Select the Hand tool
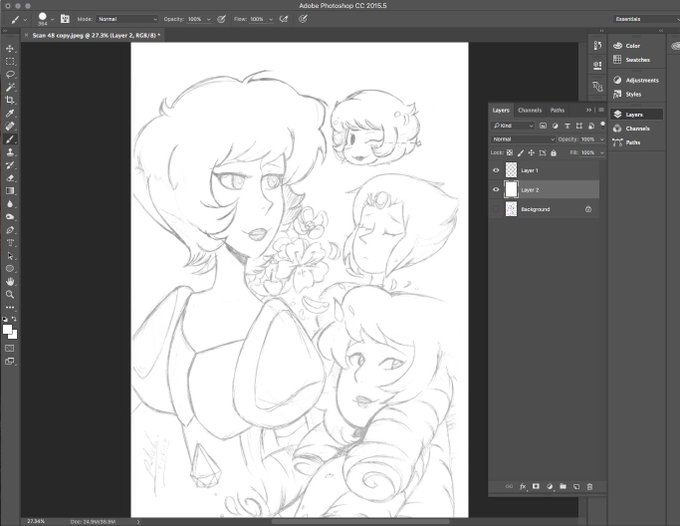 click(10, 282)
